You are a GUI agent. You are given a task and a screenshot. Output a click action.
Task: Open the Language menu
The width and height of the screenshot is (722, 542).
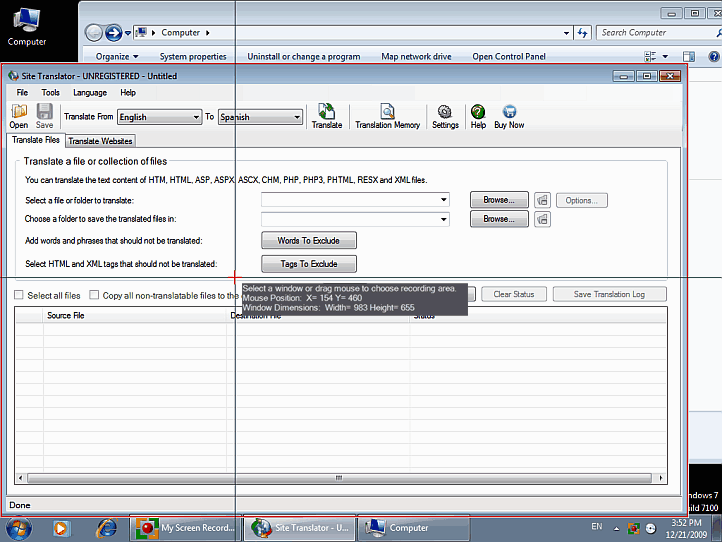coord(90,93)
